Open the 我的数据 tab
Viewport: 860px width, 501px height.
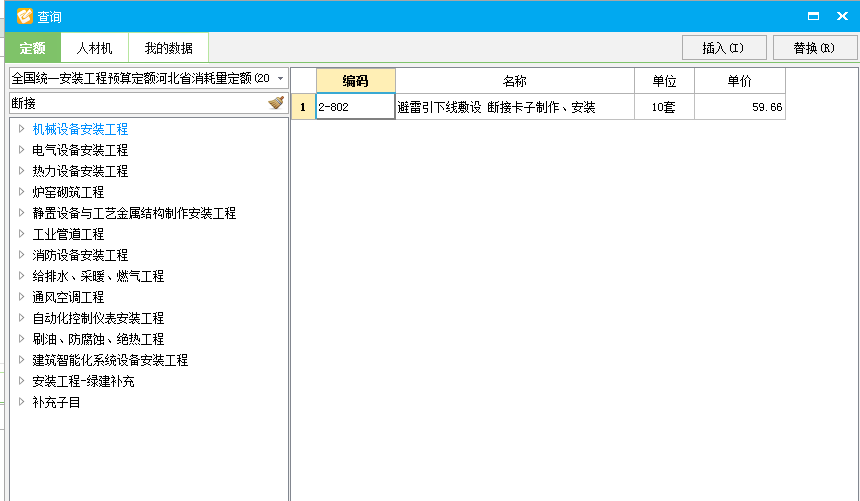(168, 48)
